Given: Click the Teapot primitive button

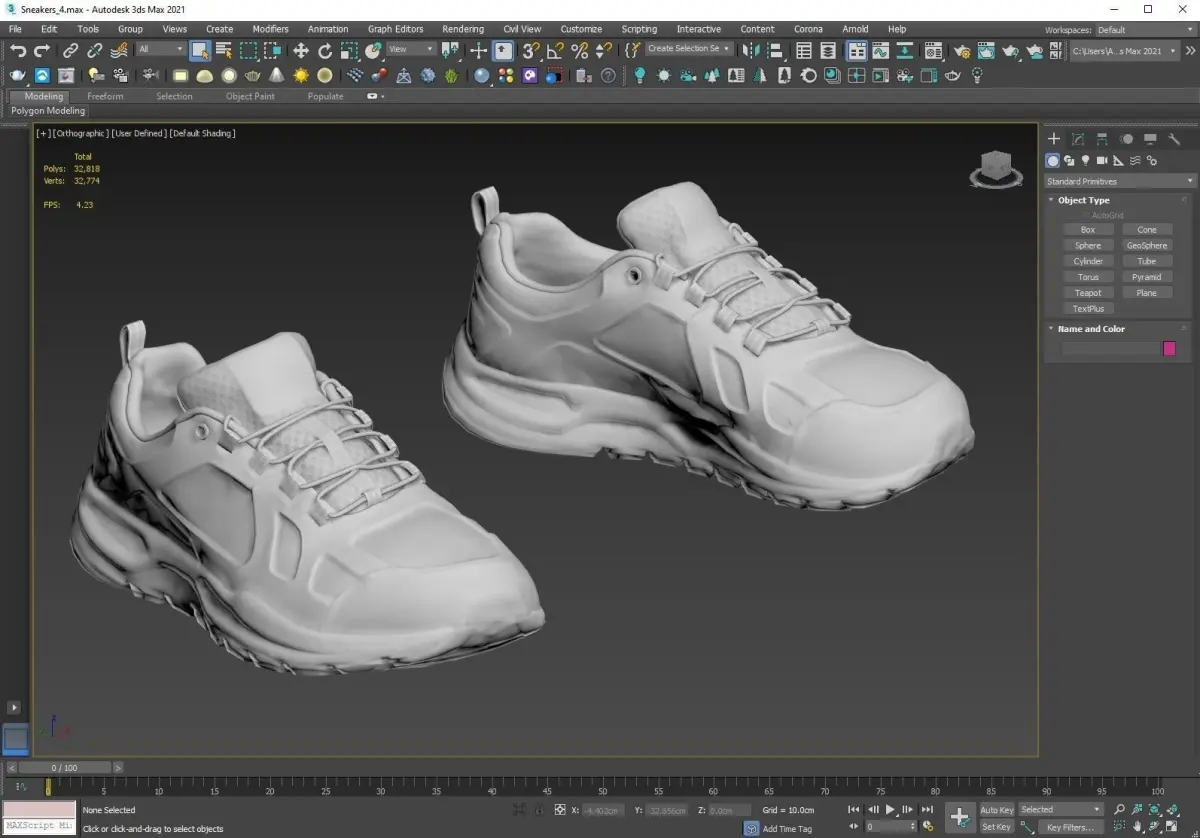Looking at the screenshot, I should click(1088, 293).
